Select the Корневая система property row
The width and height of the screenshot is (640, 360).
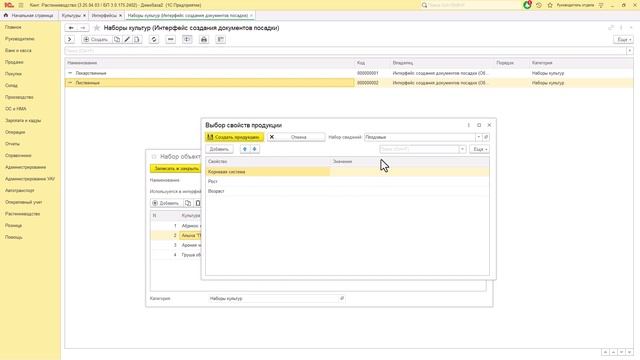pos(347,172)
